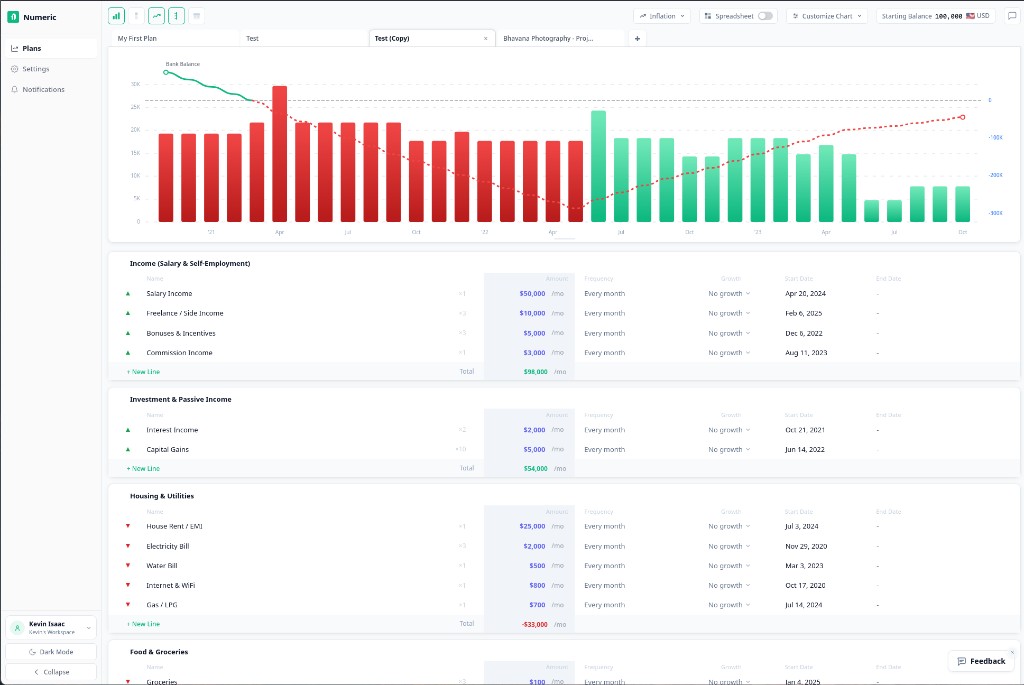Screen dimensions: 1024x685
Task: Open growth dropdown for Interest Income
Action: pyautogui.click(x=729, y=430)
